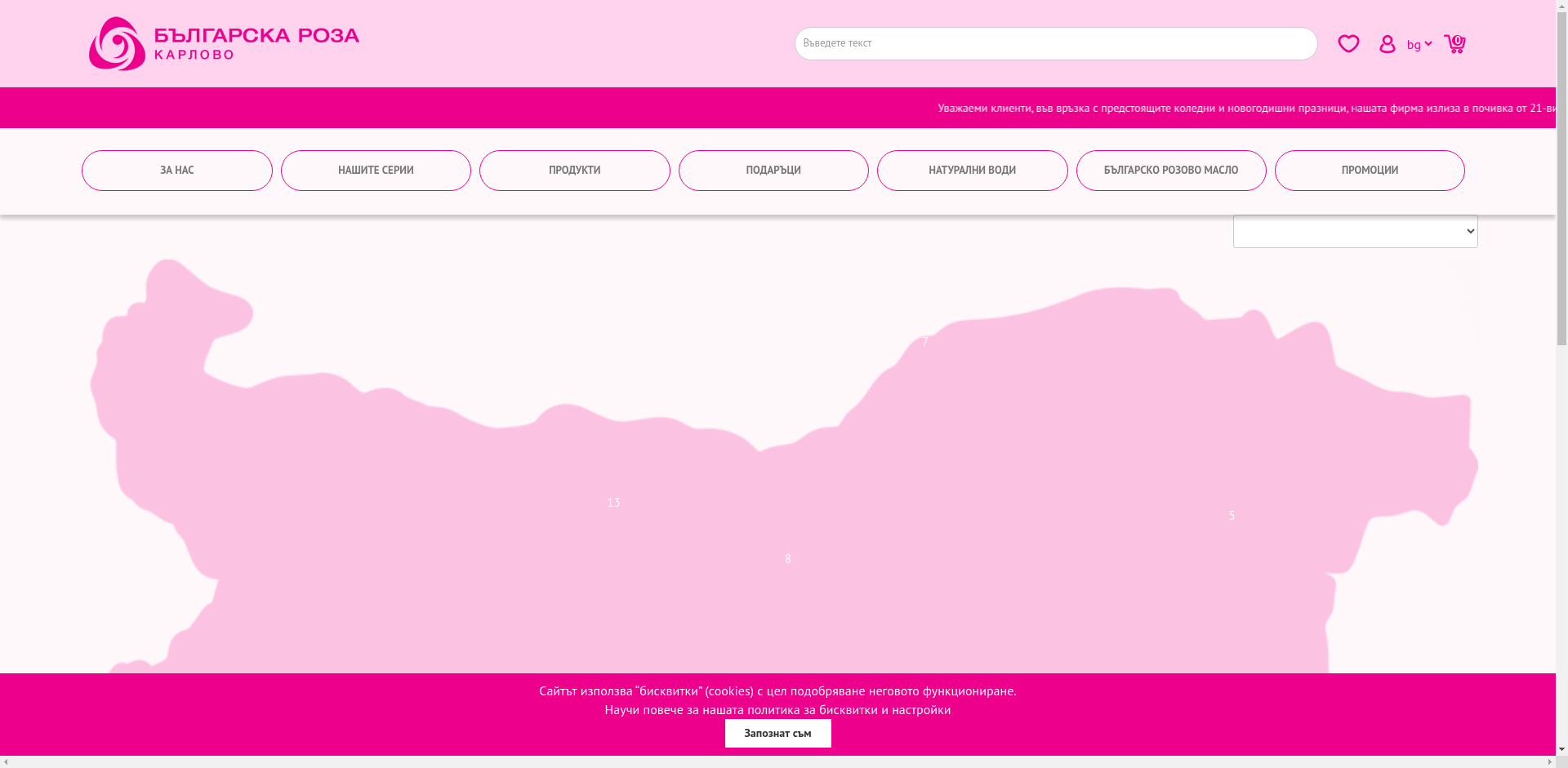Image resolution: width=1568 pixels, height=768 pixels.
Task: Open the empty dropdown above the map
Action: click(1355, 232)
